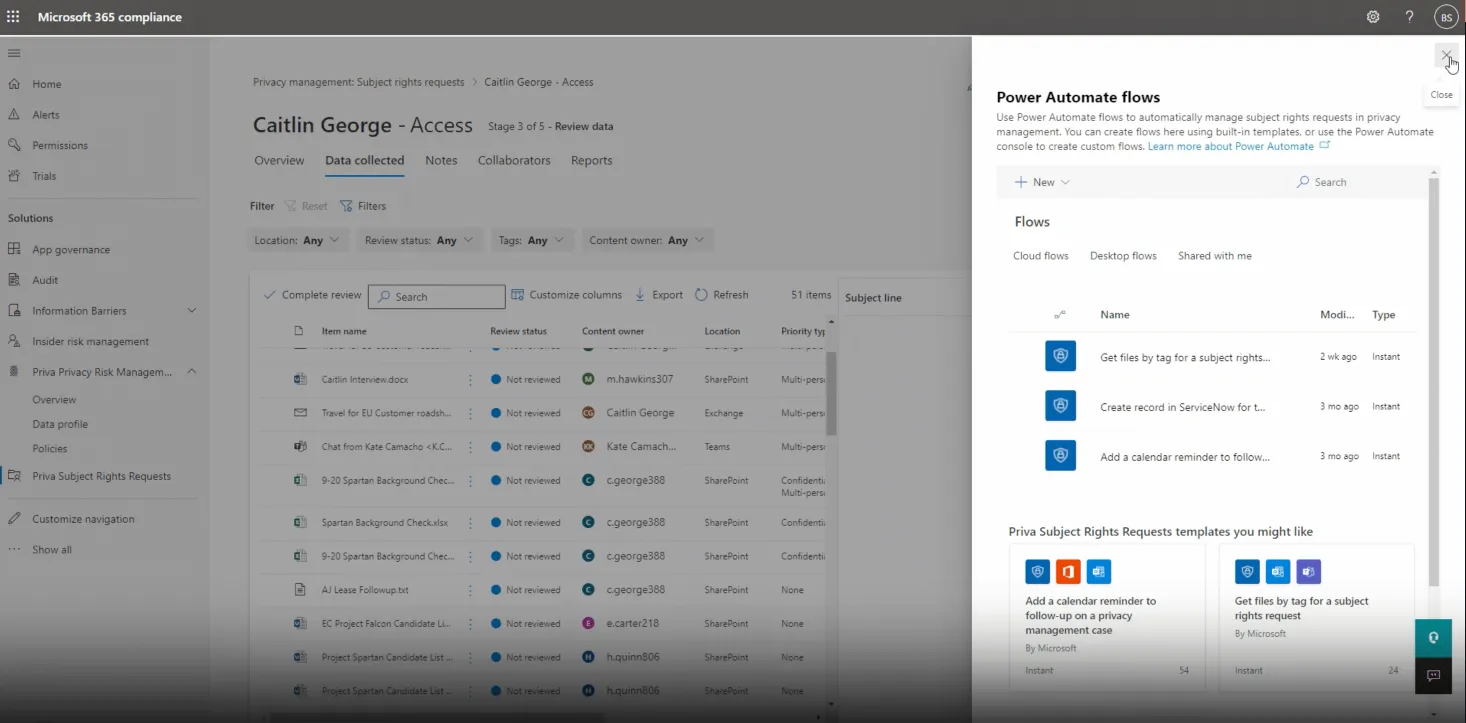Sort by Item name column header
The image size is (1466, 723).
tap(344, 331)
